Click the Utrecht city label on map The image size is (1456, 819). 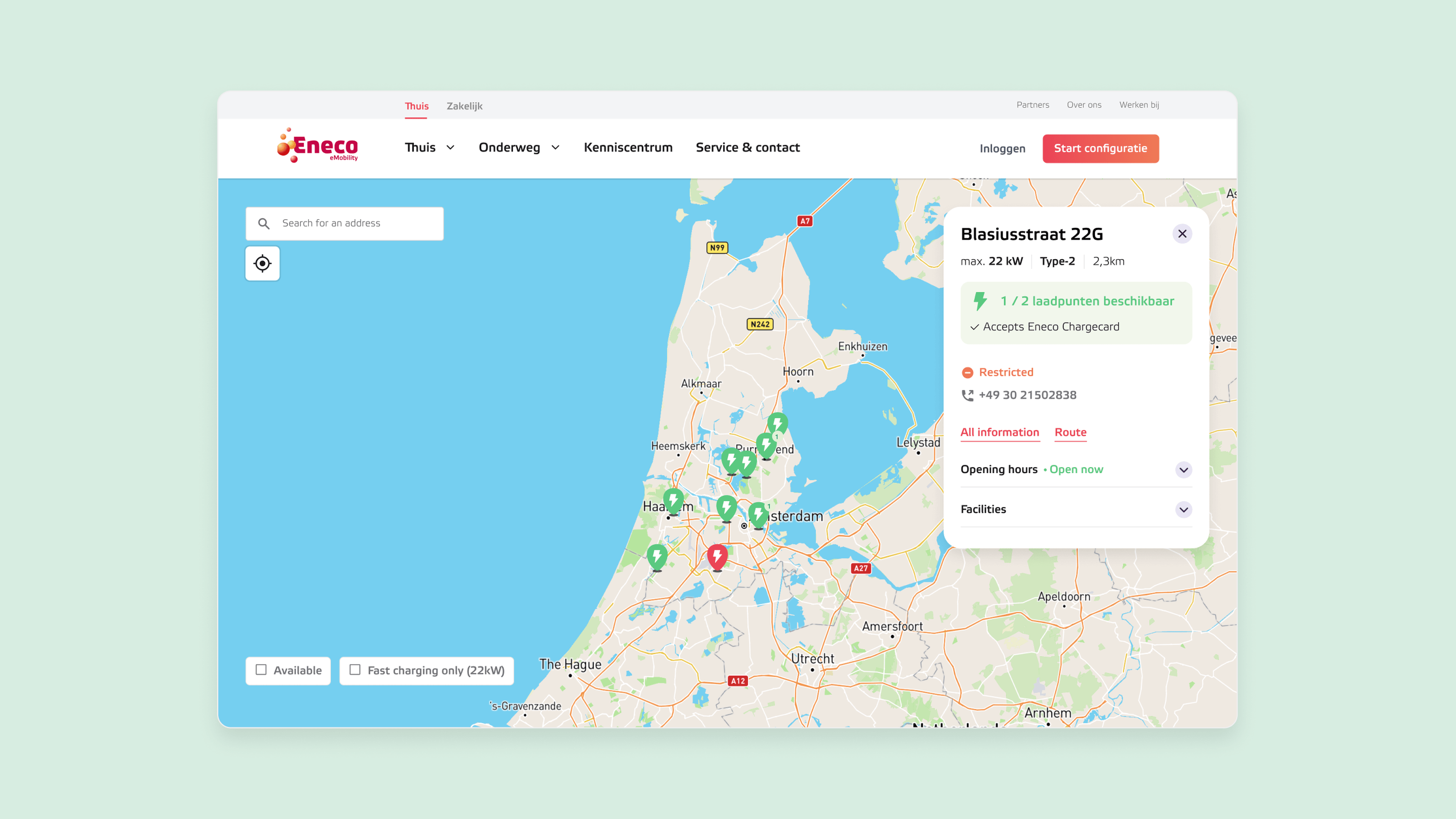[x=812, y=659]
